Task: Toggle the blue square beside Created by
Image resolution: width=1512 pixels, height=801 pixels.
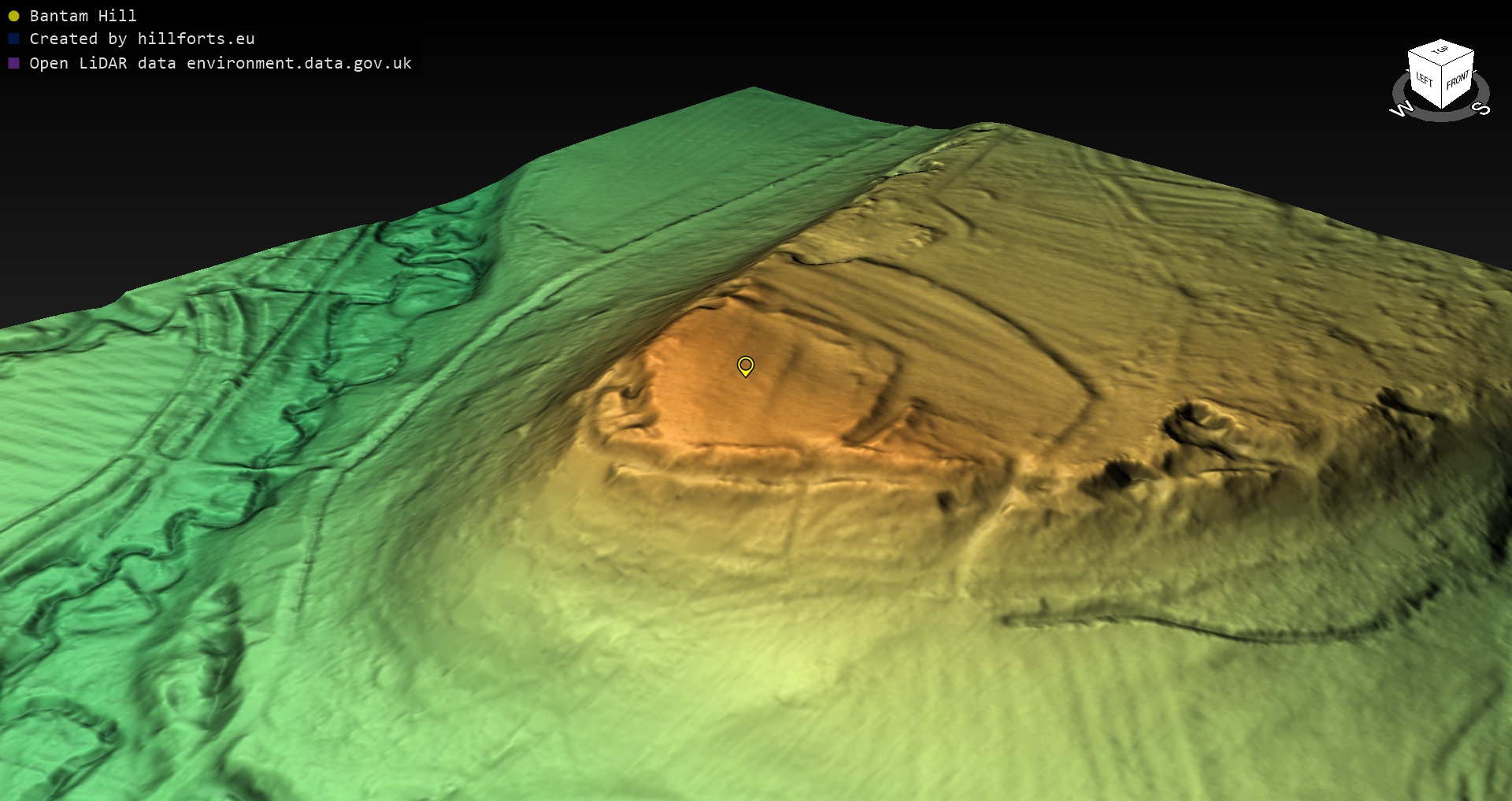Action: point(13,39)
